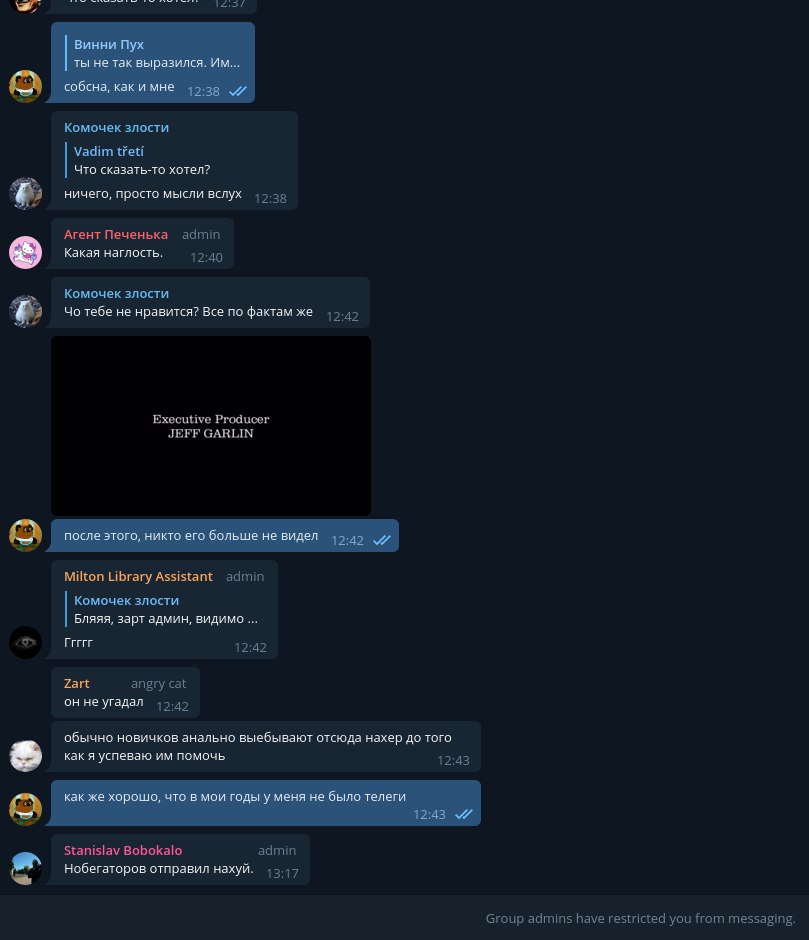Click the black eye avatar of Milton Library Assistant
Screen dimensions: 809x940
tap(25, 643)
